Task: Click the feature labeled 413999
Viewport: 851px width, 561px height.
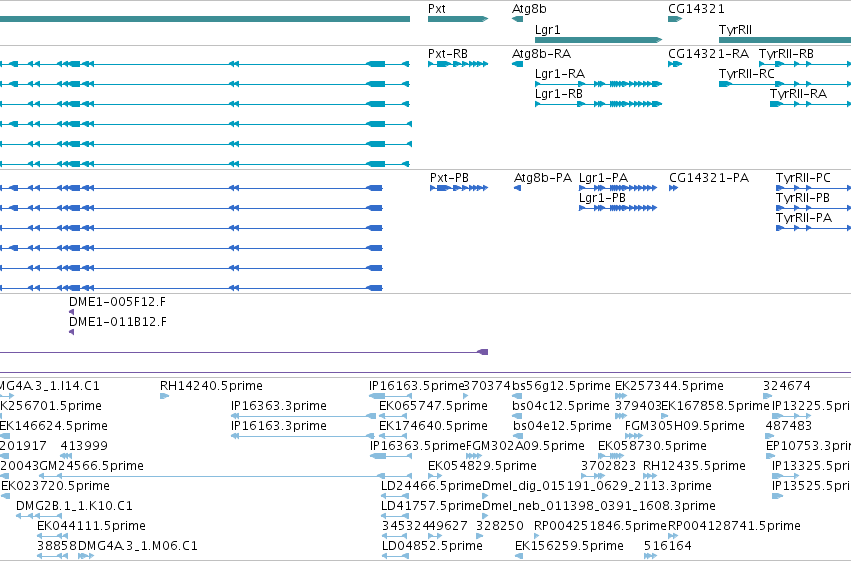Action: pyautogui.click(x=66, y=456)
